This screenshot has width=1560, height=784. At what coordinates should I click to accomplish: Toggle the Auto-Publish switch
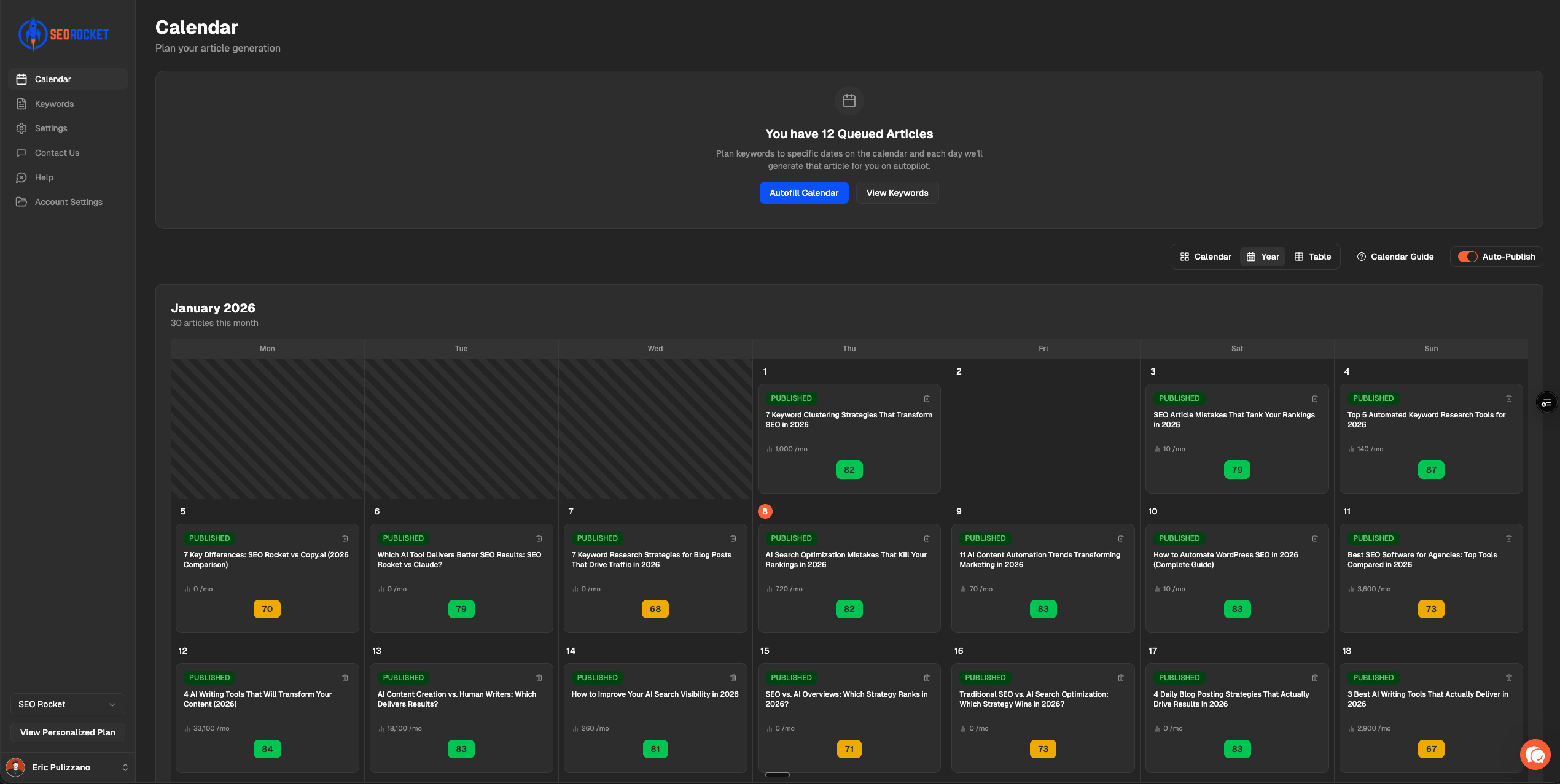1467,257
